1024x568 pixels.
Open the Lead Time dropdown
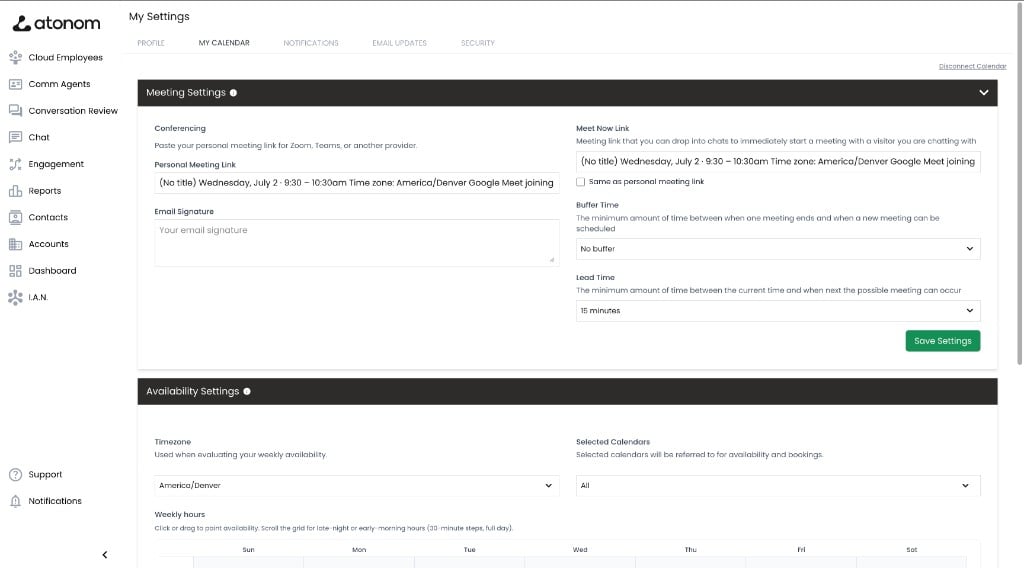click(x=778, y=311)
